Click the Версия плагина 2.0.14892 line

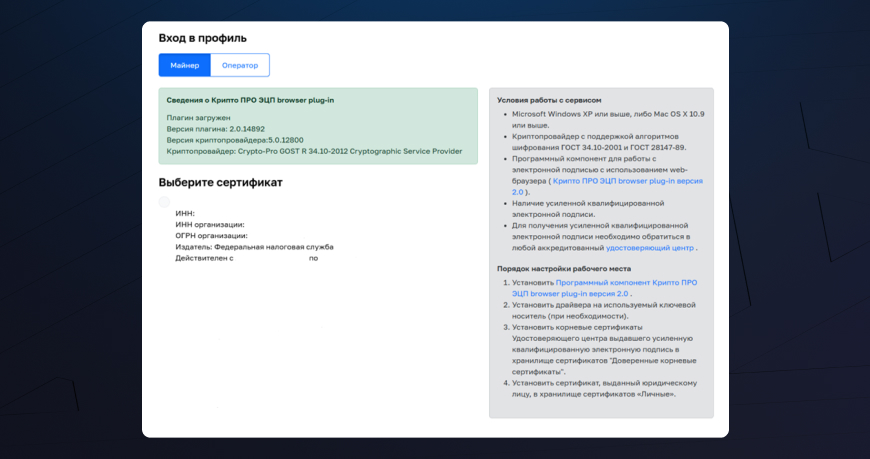point(216,129)
